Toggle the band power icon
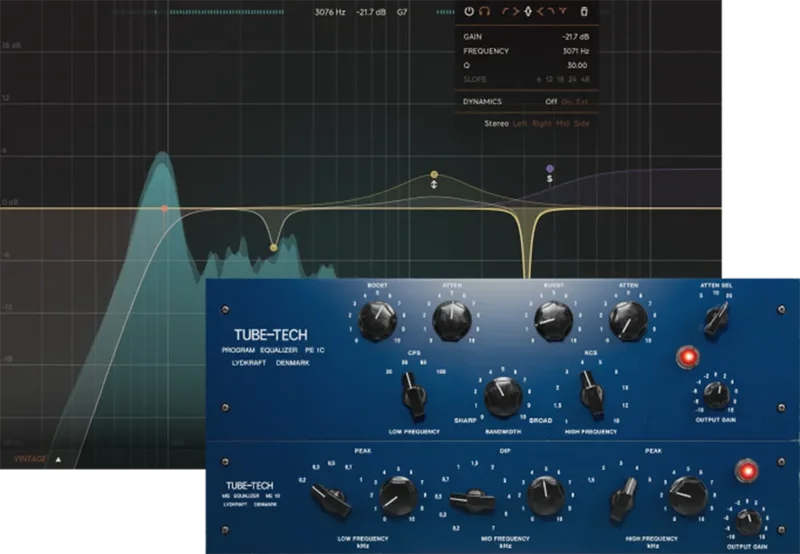The width and height of the screenshot is (800, 554). [469, 11]
